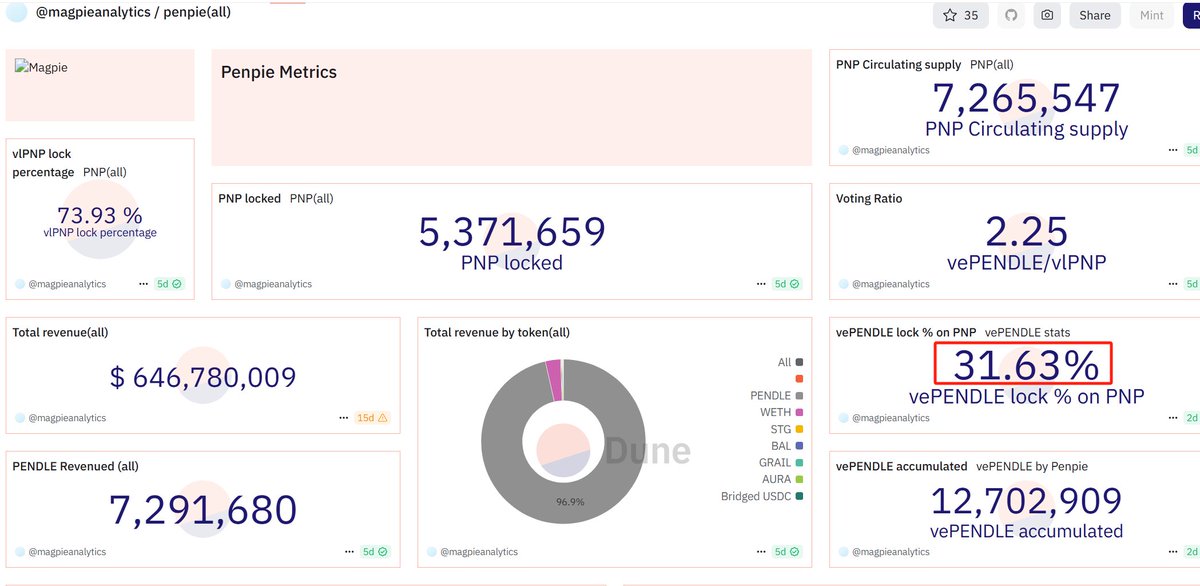This screenshot has width=1200, height=586.
Task: Click the STG yellow legend color swatch
Action: click(799, 429)
